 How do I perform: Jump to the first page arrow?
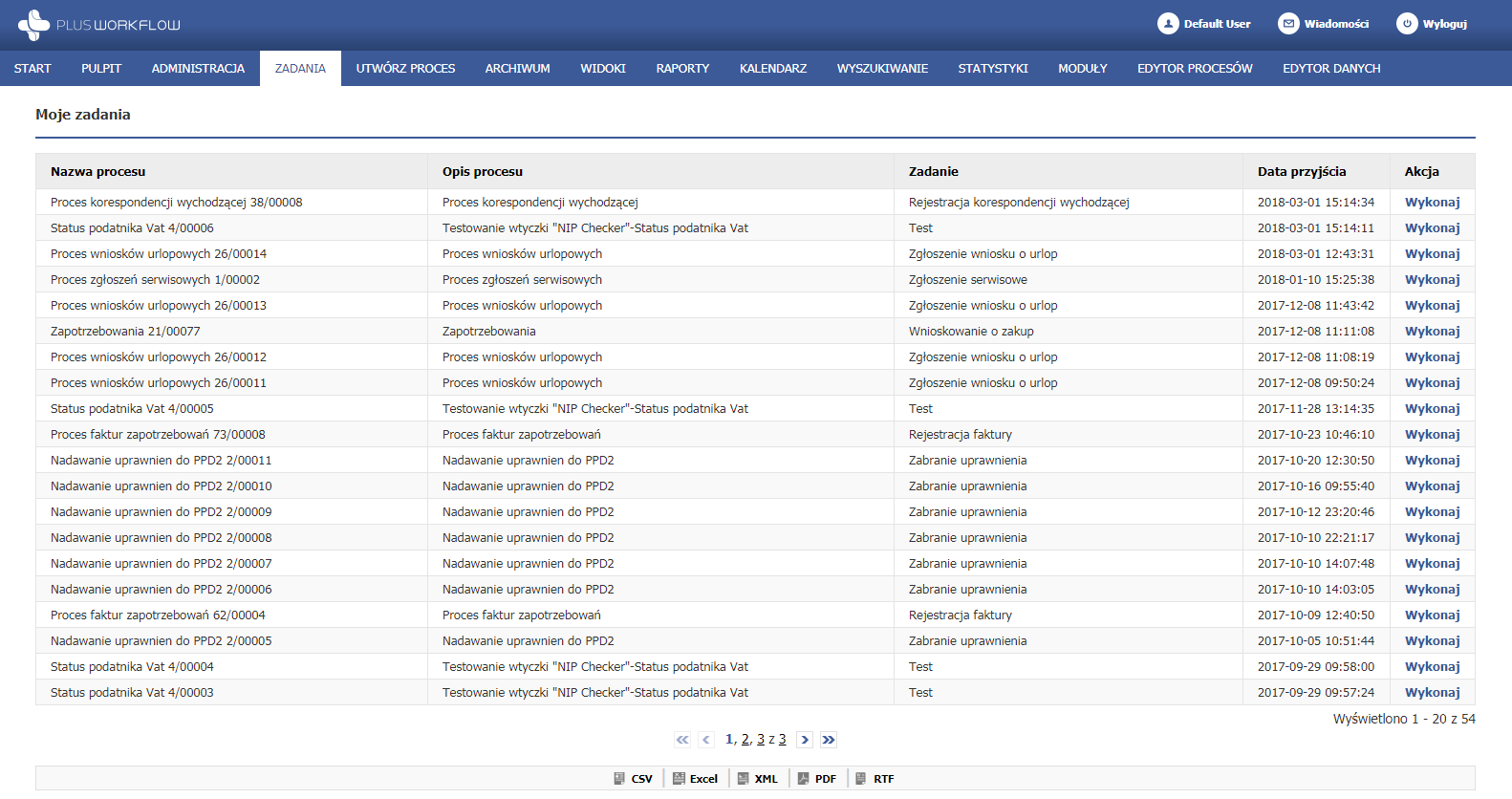point(681,740)
